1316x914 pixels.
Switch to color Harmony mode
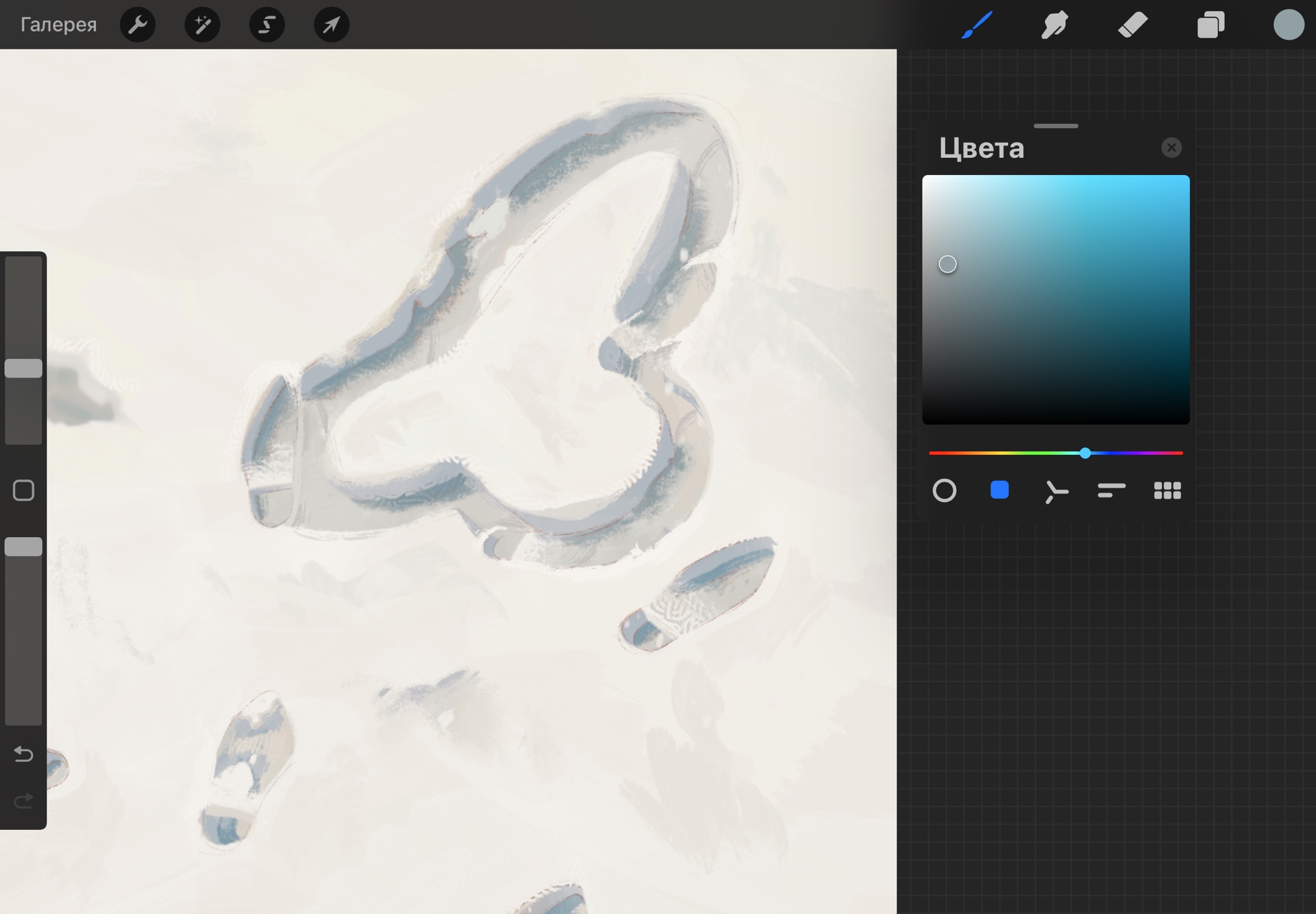click(x=1055, y=491)
